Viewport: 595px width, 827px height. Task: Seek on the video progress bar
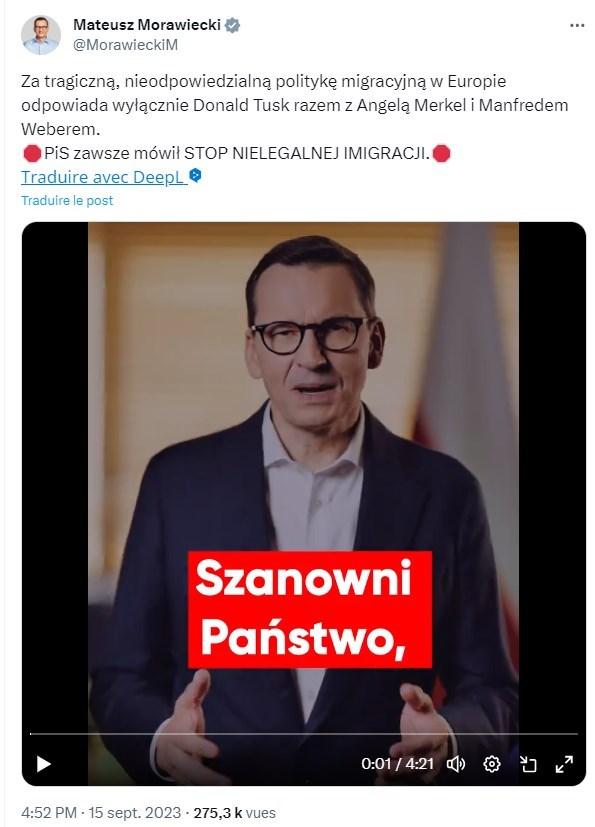304,734
